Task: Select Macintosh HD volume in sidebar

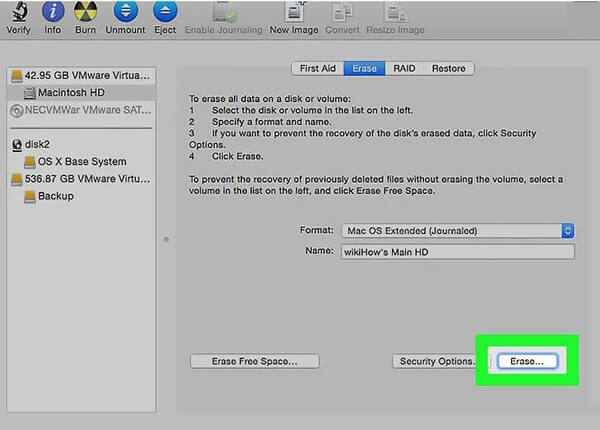Action: (72, 92)
